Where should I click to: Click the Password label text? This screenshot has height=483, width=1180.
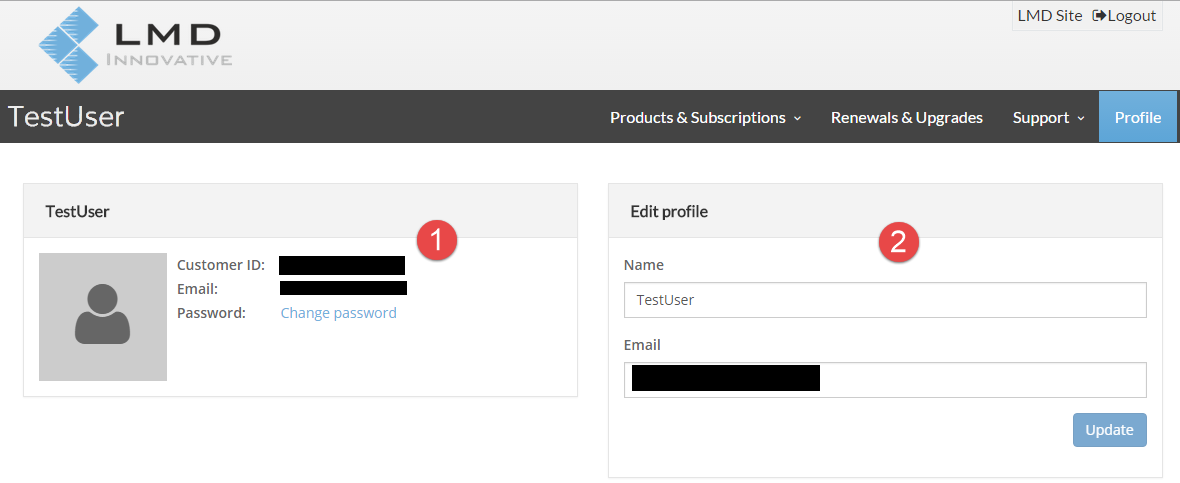pos(211,313)
